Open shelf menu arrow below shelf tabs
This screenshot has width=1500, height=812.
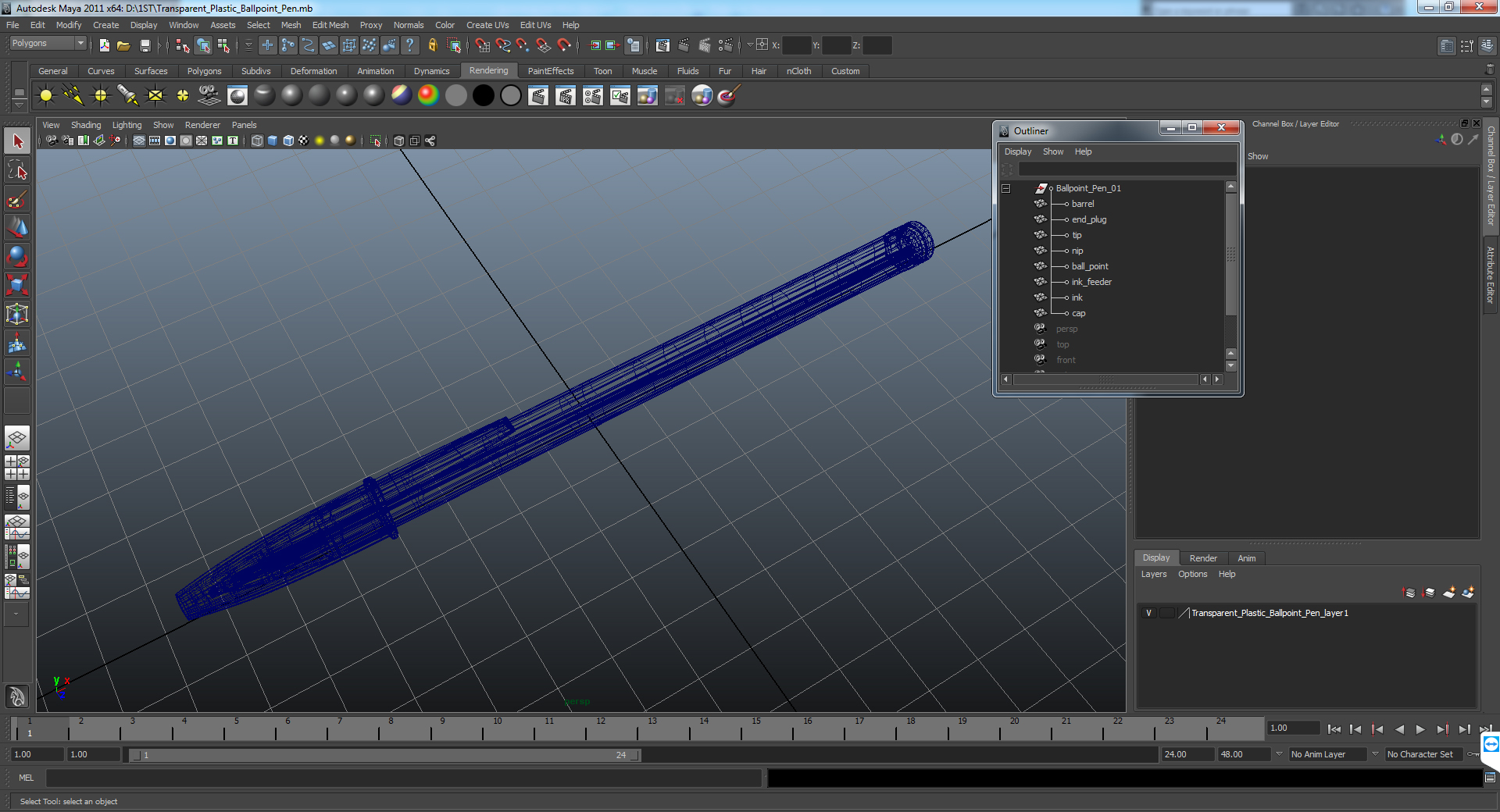19,105
